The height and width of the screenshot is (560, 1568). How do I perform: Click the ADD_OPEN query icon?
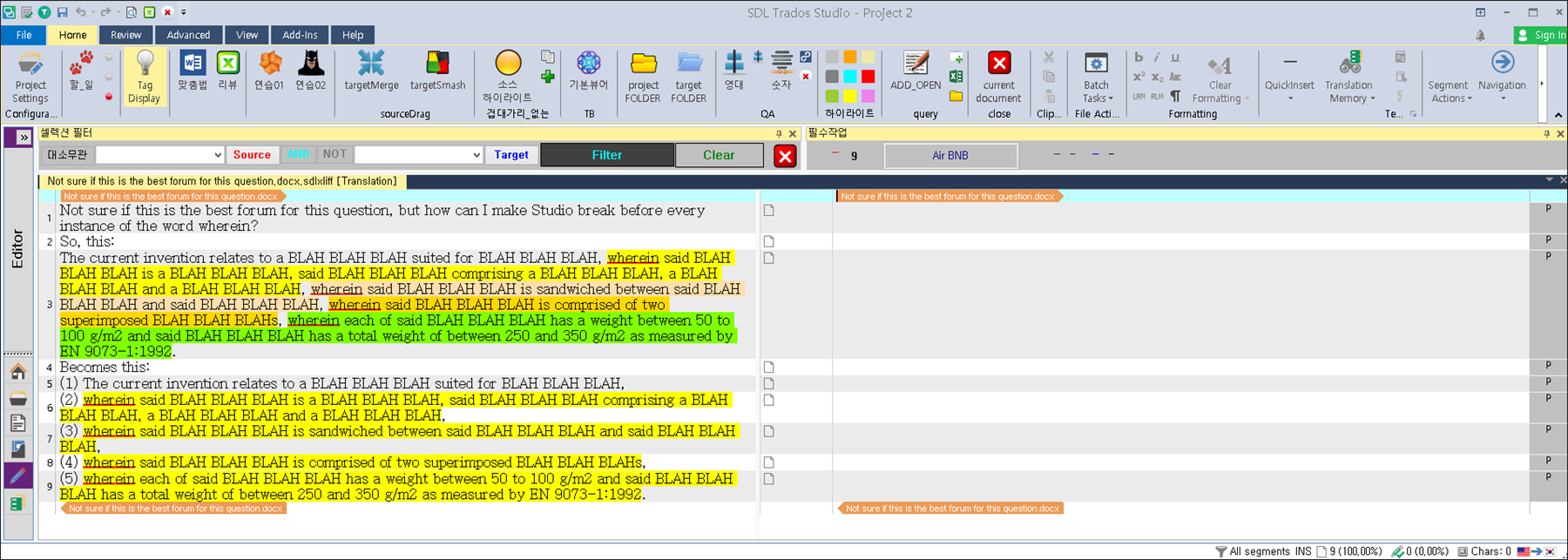[x=916, y=71]
